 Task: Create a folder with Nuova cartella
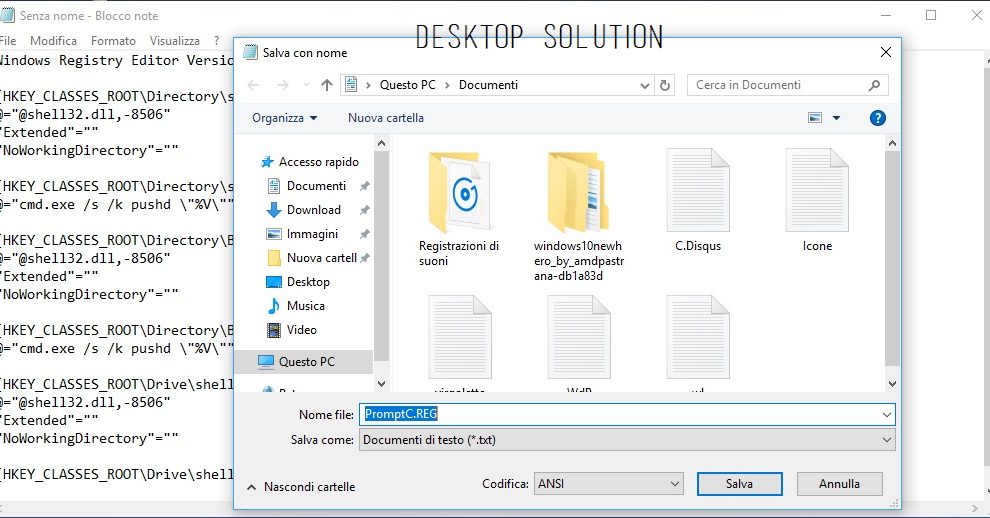[386, 118]
